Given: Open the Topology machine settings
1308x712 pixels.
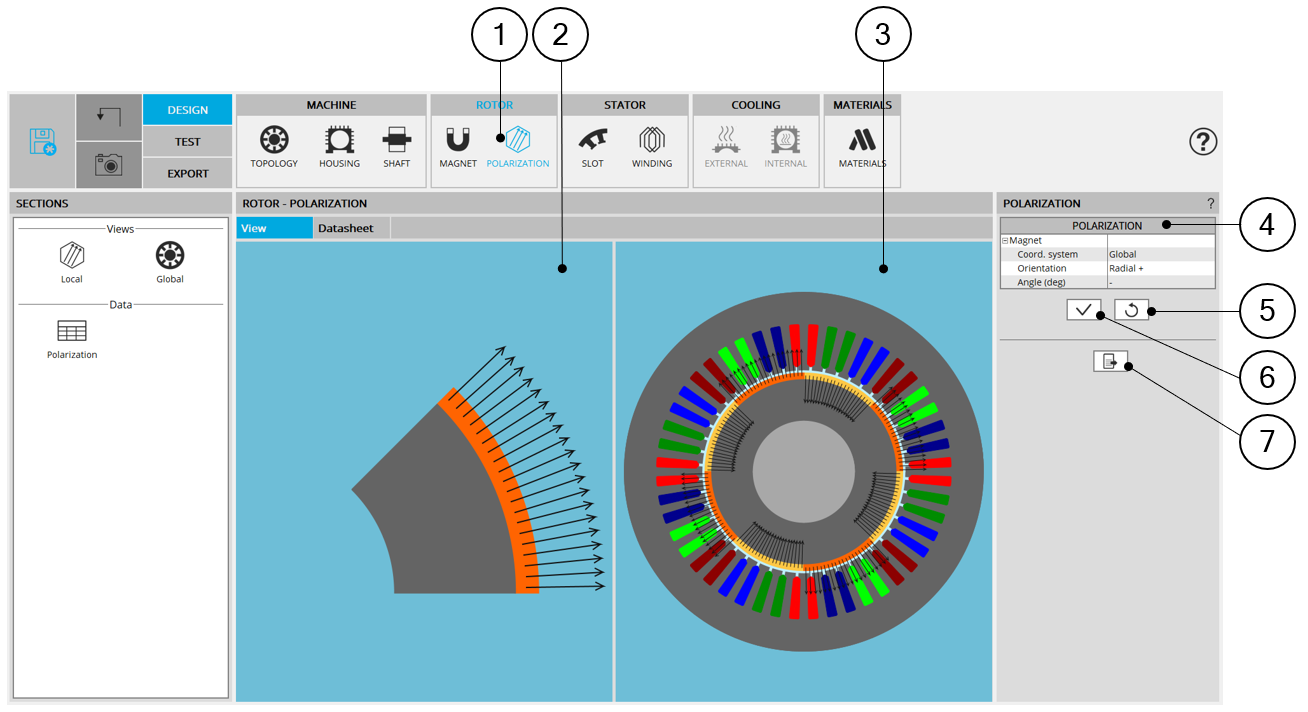Looking at the screenshot, I should click(x=274, y=146).
